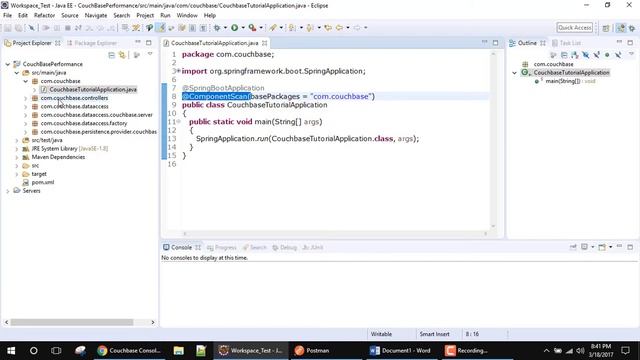Open the Refactor menu

[44, 16]
